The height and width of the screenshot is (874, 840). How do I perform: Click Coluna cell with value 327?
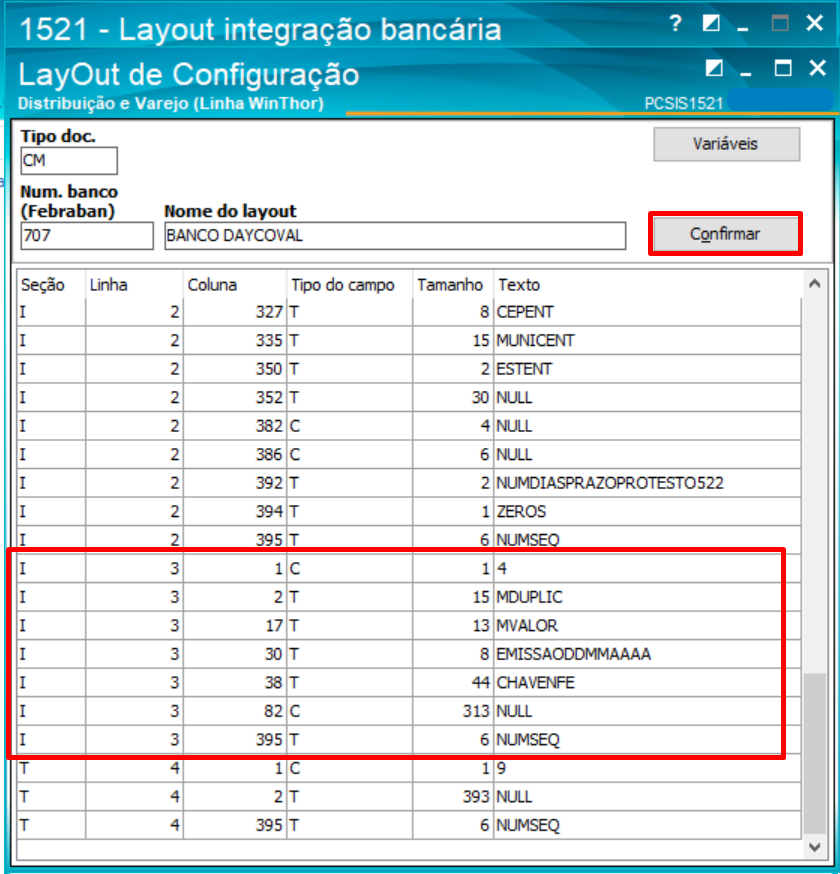pos(235,312)
